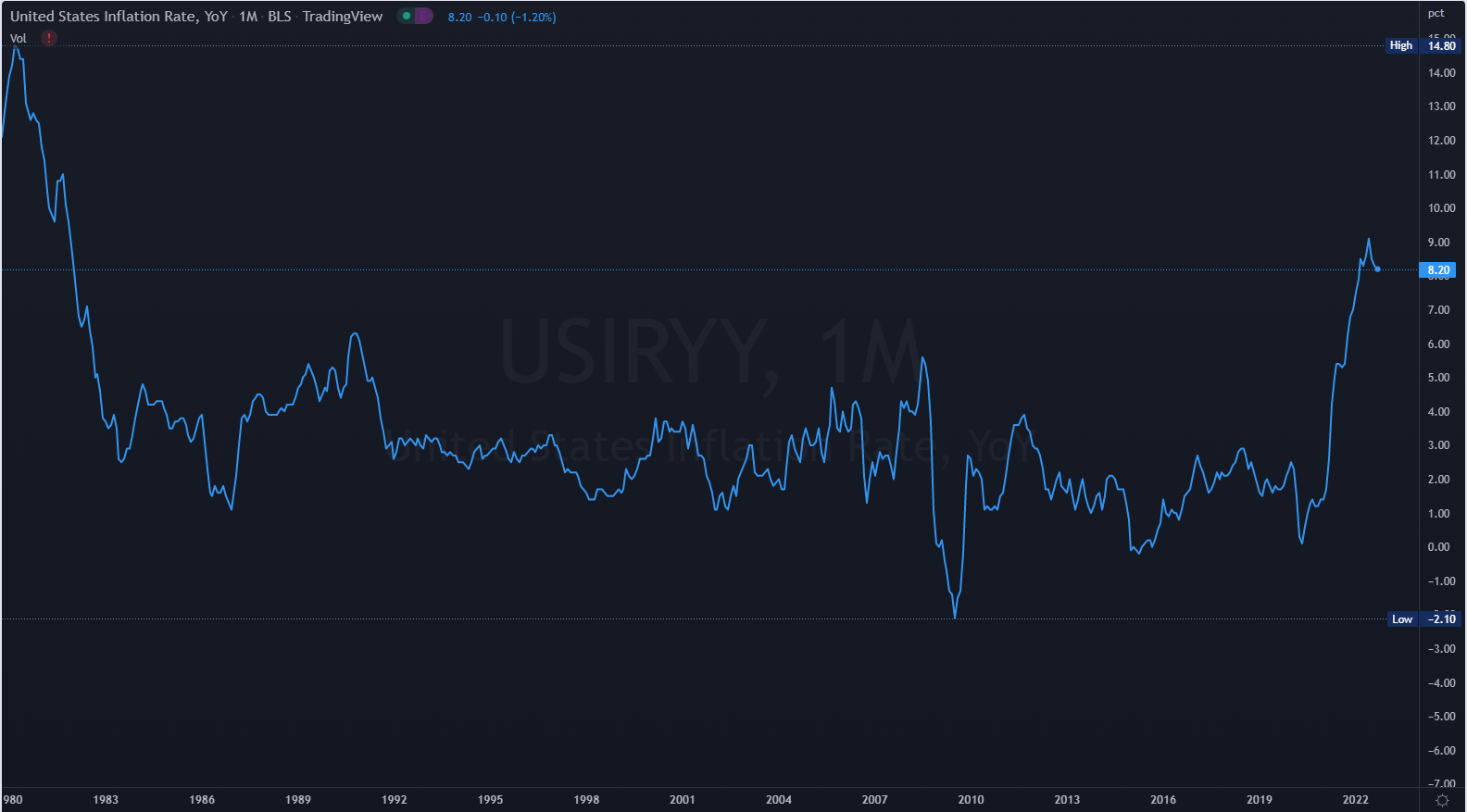
Task: Click the 0.00 tick on price scale
Action: pos(1439,547)
